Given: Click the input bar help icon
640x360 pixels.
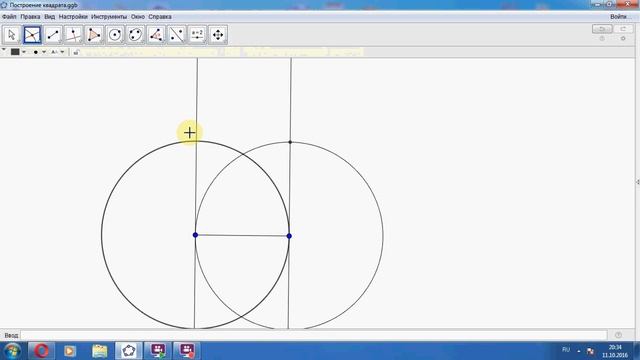Looking at the screenshot, I should pos(618,335).
